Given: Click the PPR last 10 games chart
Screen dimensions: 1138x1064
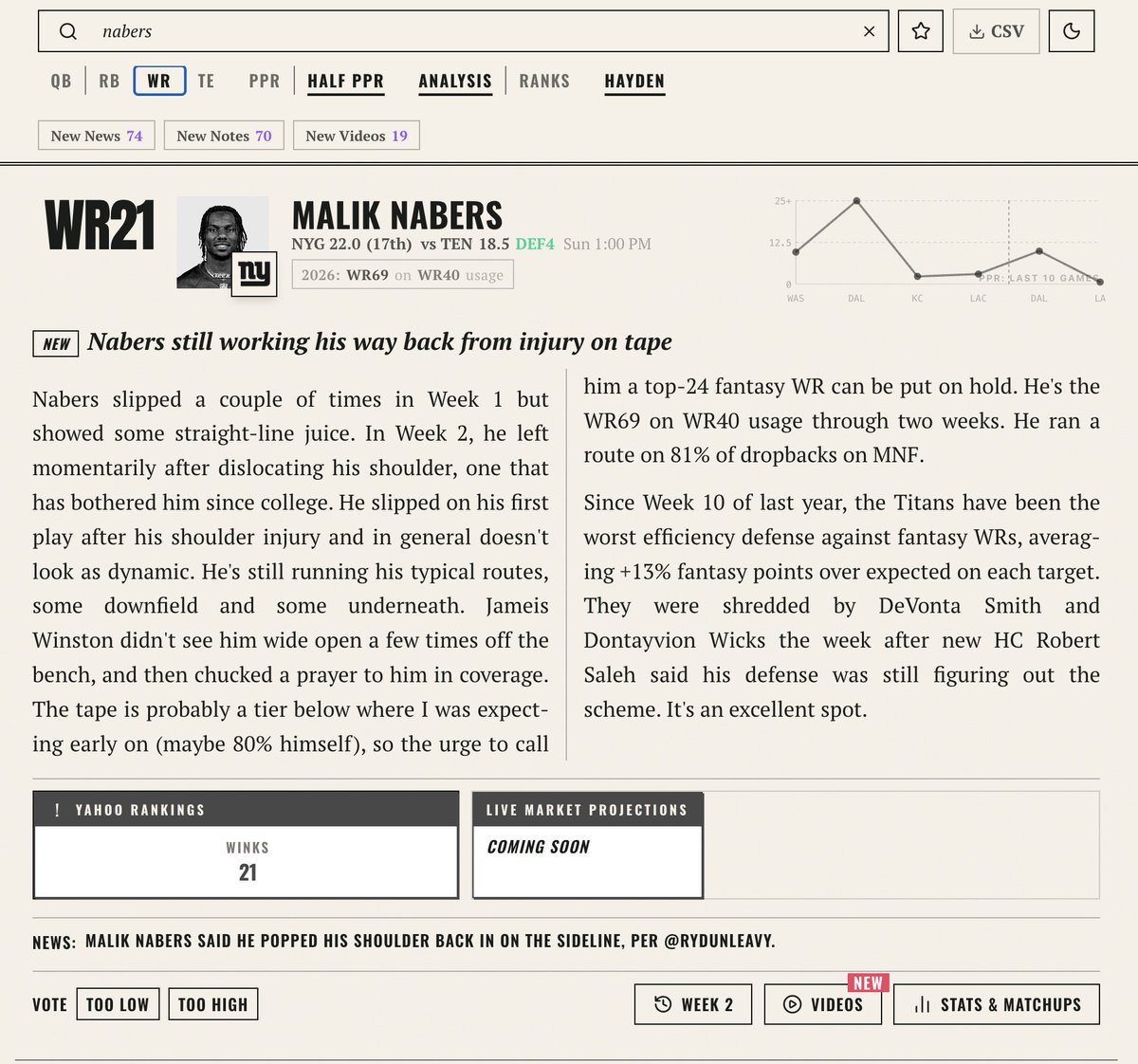Looking at the screenshot, I should [x=939, y=248].
